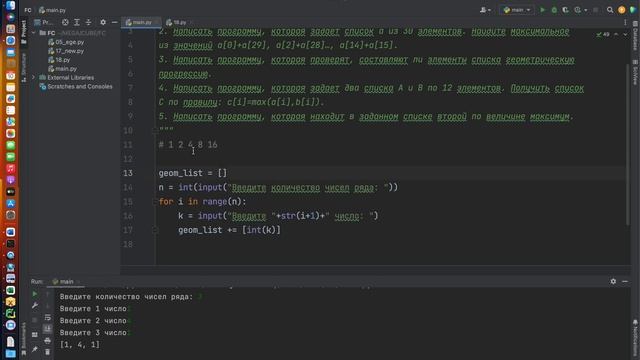Open App Store in the dock
Image resolution: width=640 pixels, height=360 pixels.
[11, 203]
